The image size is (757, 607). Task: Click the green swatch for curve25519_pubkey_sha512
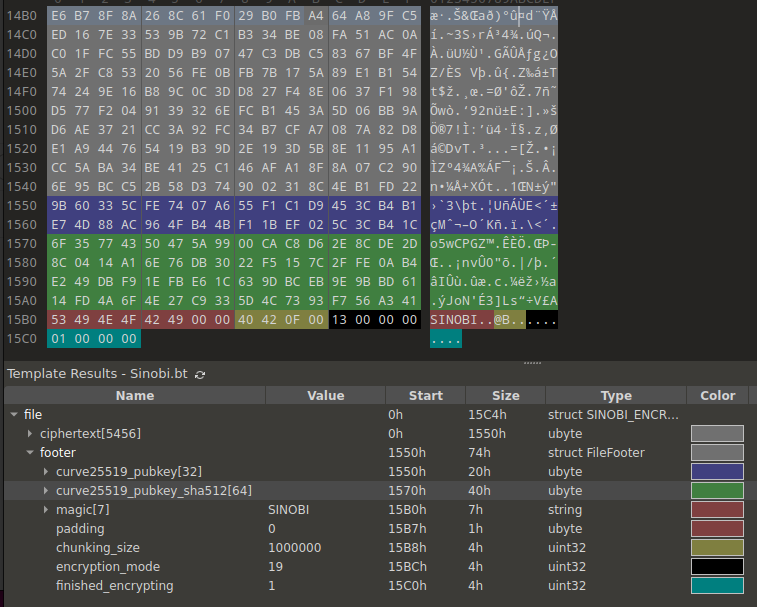click(717, 491)
